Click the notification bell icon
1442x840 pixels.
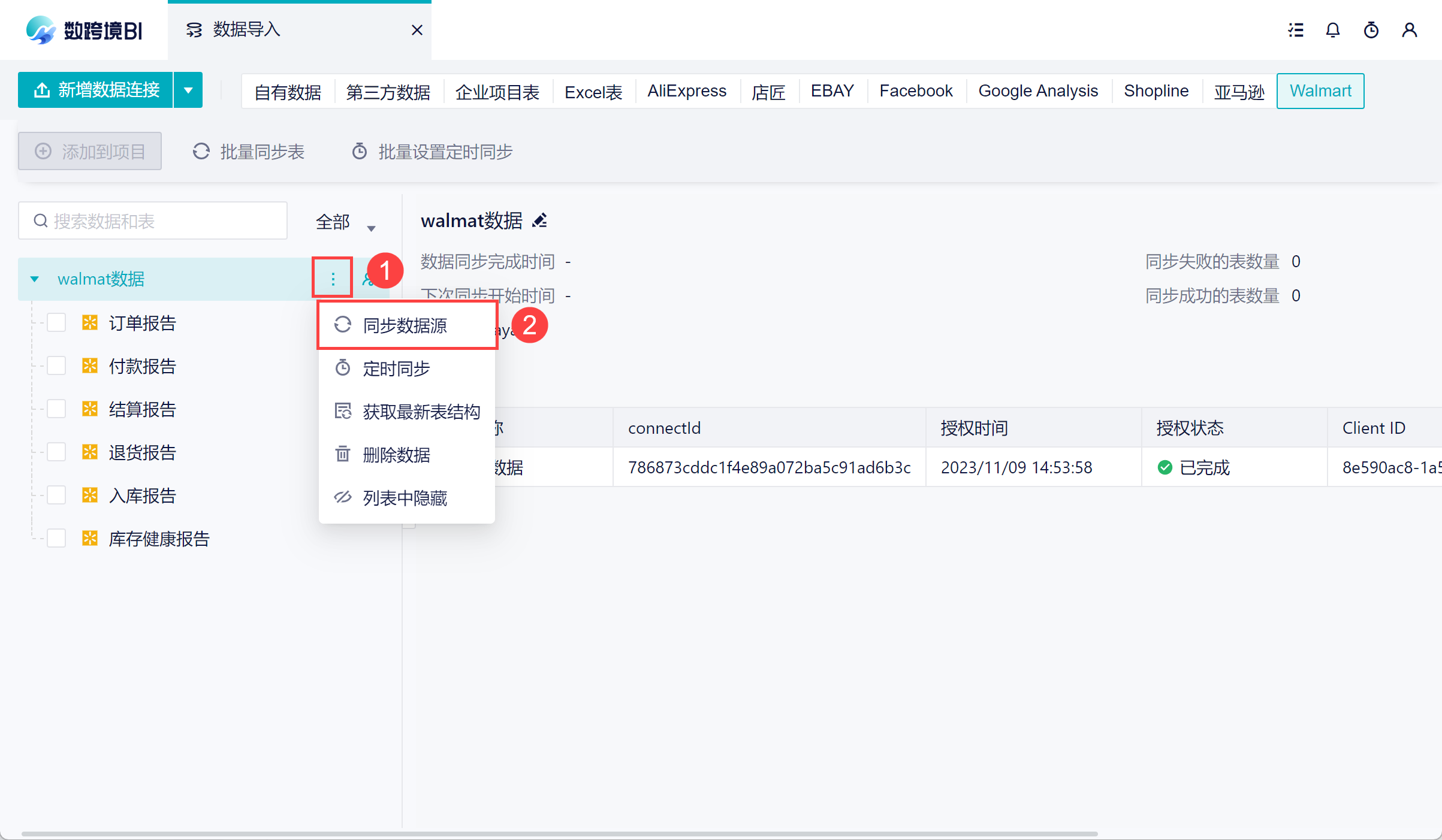coord(1332,30)
